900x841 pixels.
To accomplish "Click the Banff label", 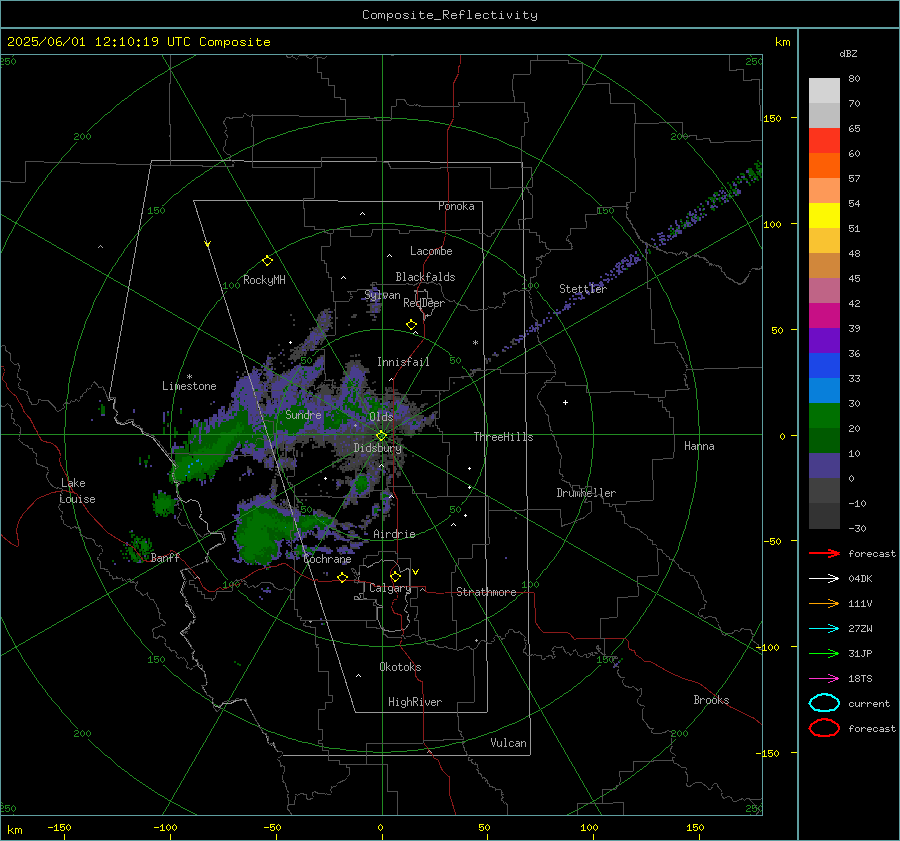I will pyautogui.click(x=165, y=557).
